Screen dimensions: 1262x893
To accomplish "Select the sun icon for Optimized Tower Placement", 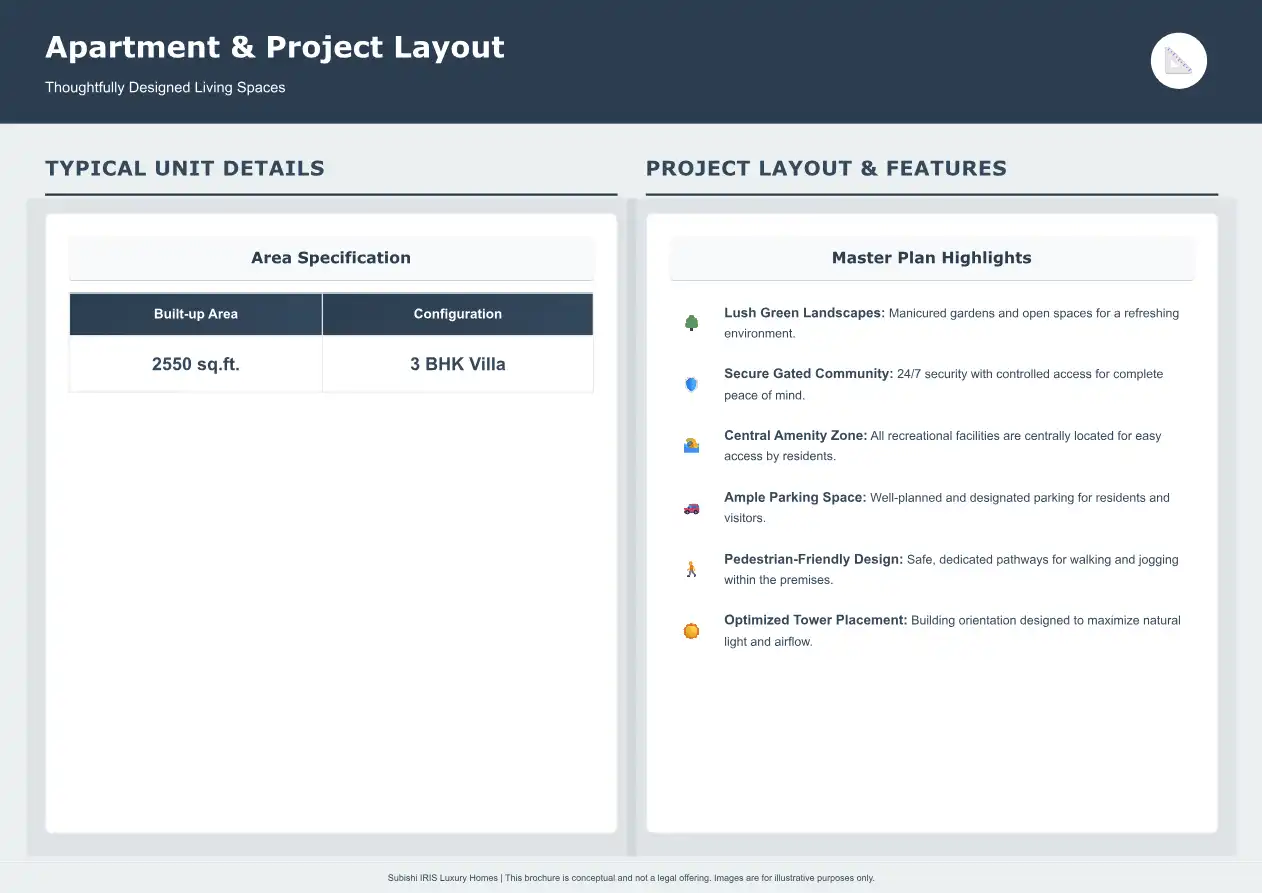I will tap(691, 631).
